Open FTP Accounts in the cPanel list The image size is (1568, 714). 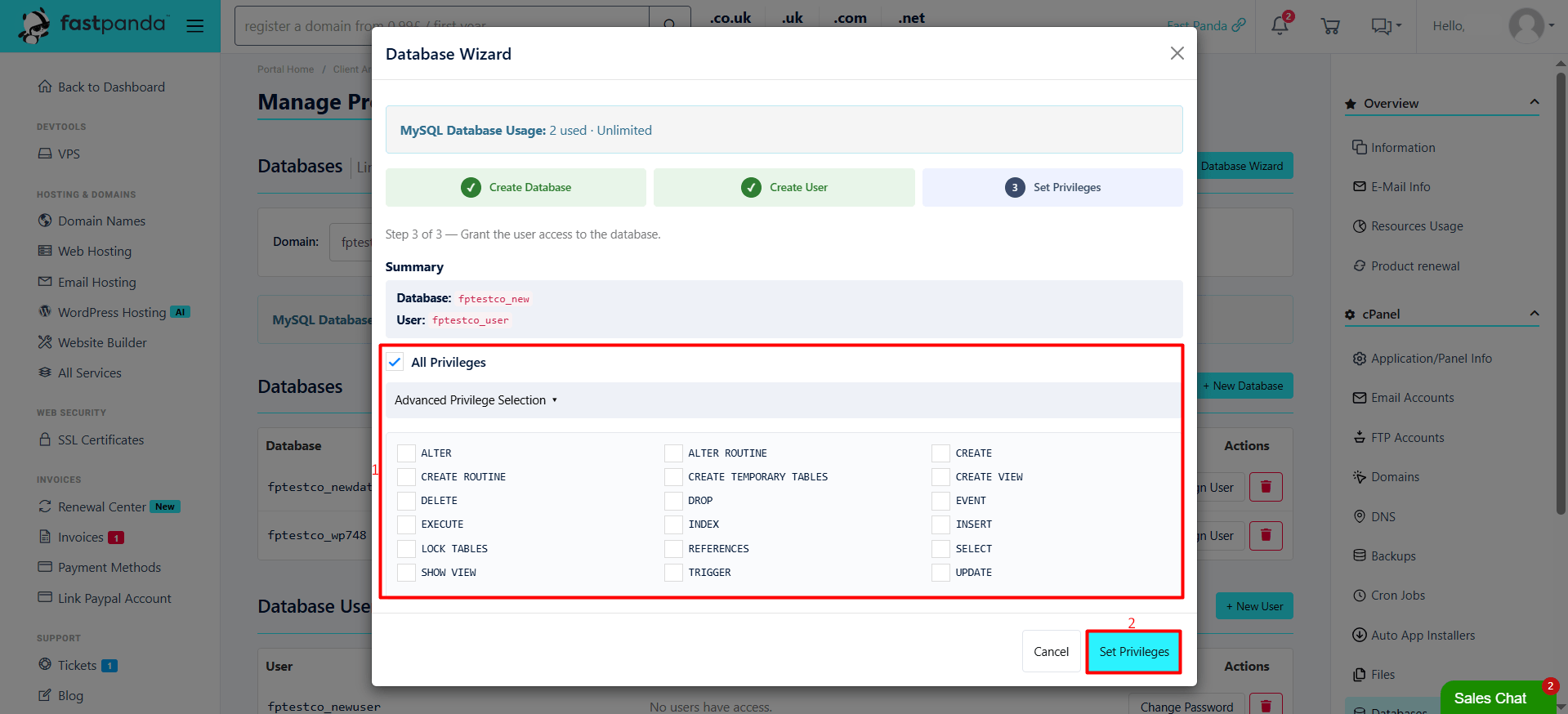tap(1398, 438)
